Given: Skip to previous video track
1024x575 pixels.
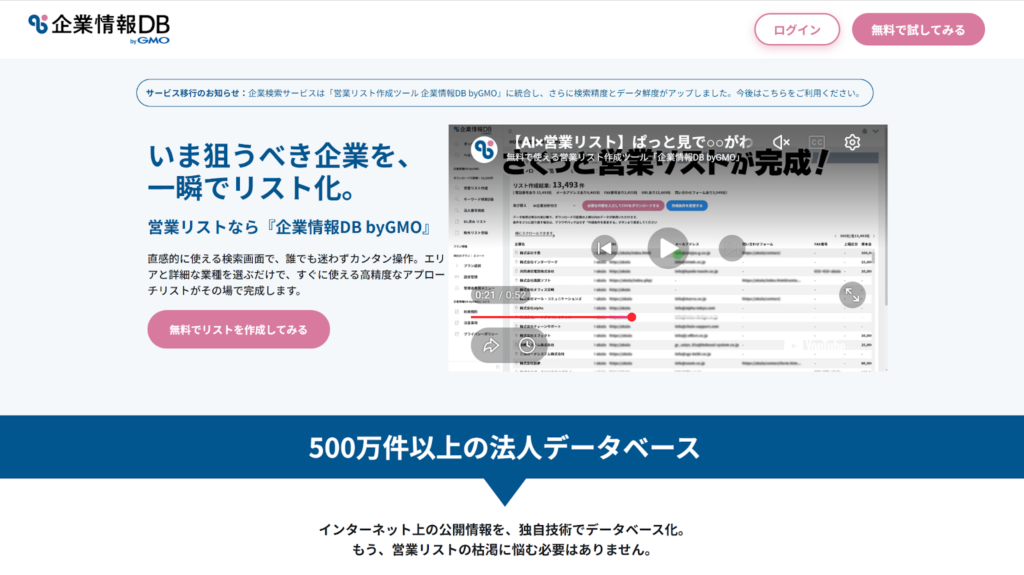Looking at the screenshot, I should (x=604, y=248).
